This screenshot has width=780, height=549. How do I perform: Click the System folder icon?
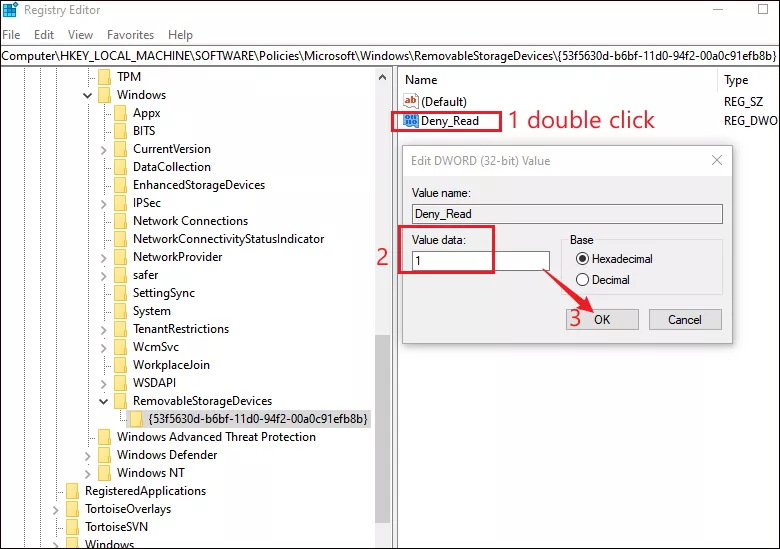pos(120,311)
